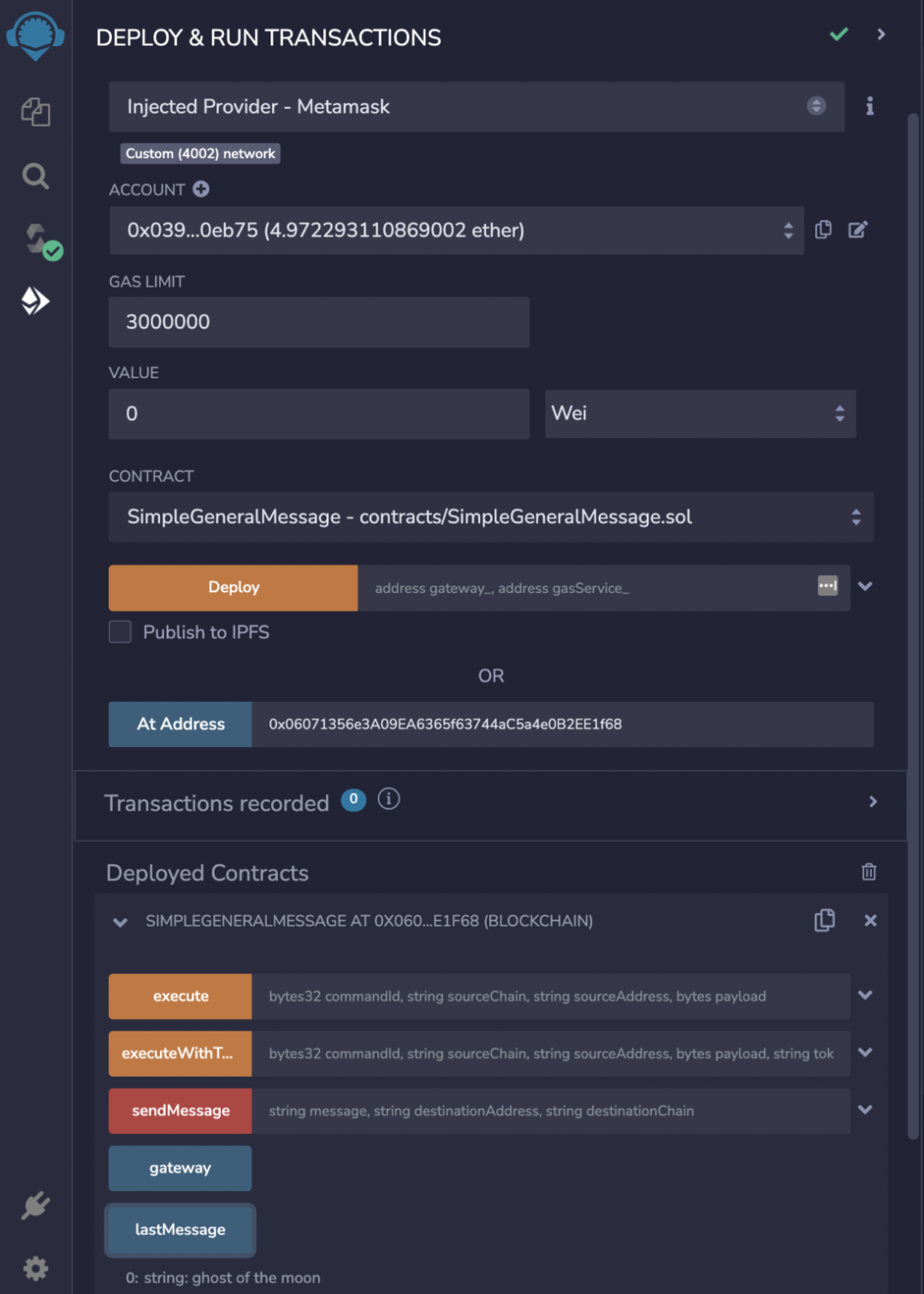Collapse the panel with the top-right chevron
The width and height of the screenshot is (924, 1294).
881,34
